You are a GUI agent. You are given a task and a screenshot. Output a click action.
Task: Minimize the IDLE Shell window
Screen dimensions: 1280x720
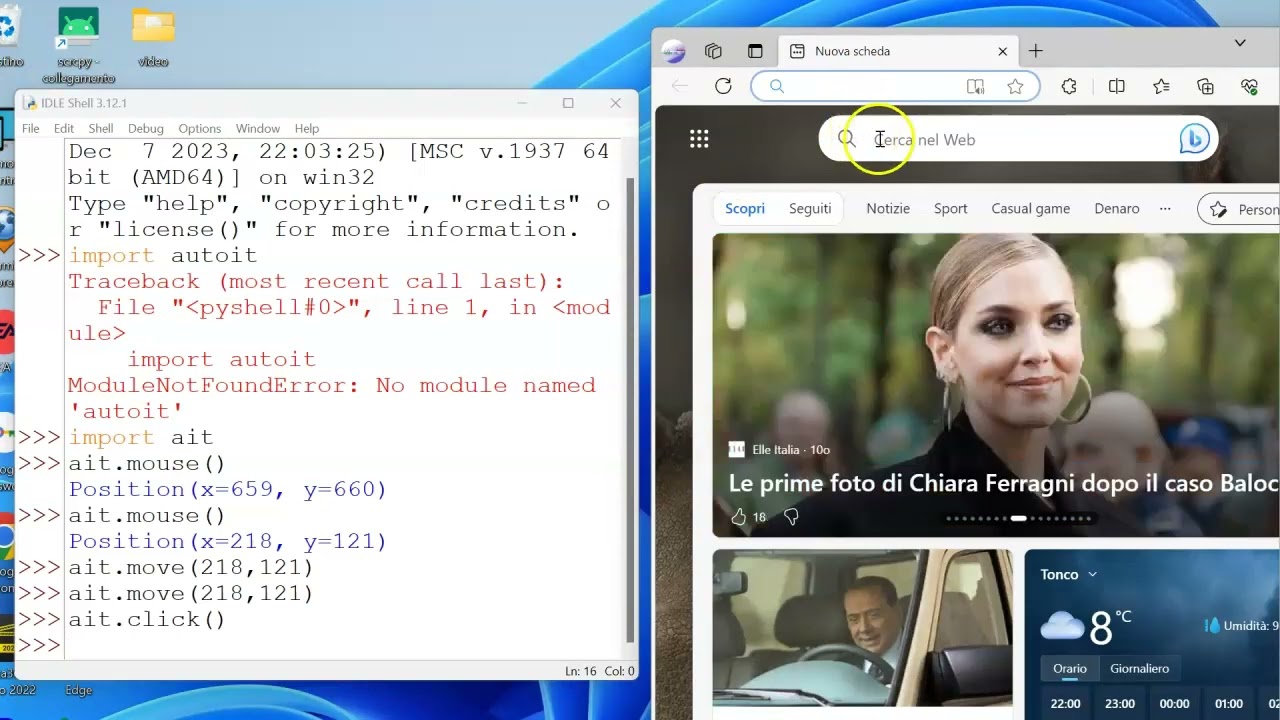point(522,103)
